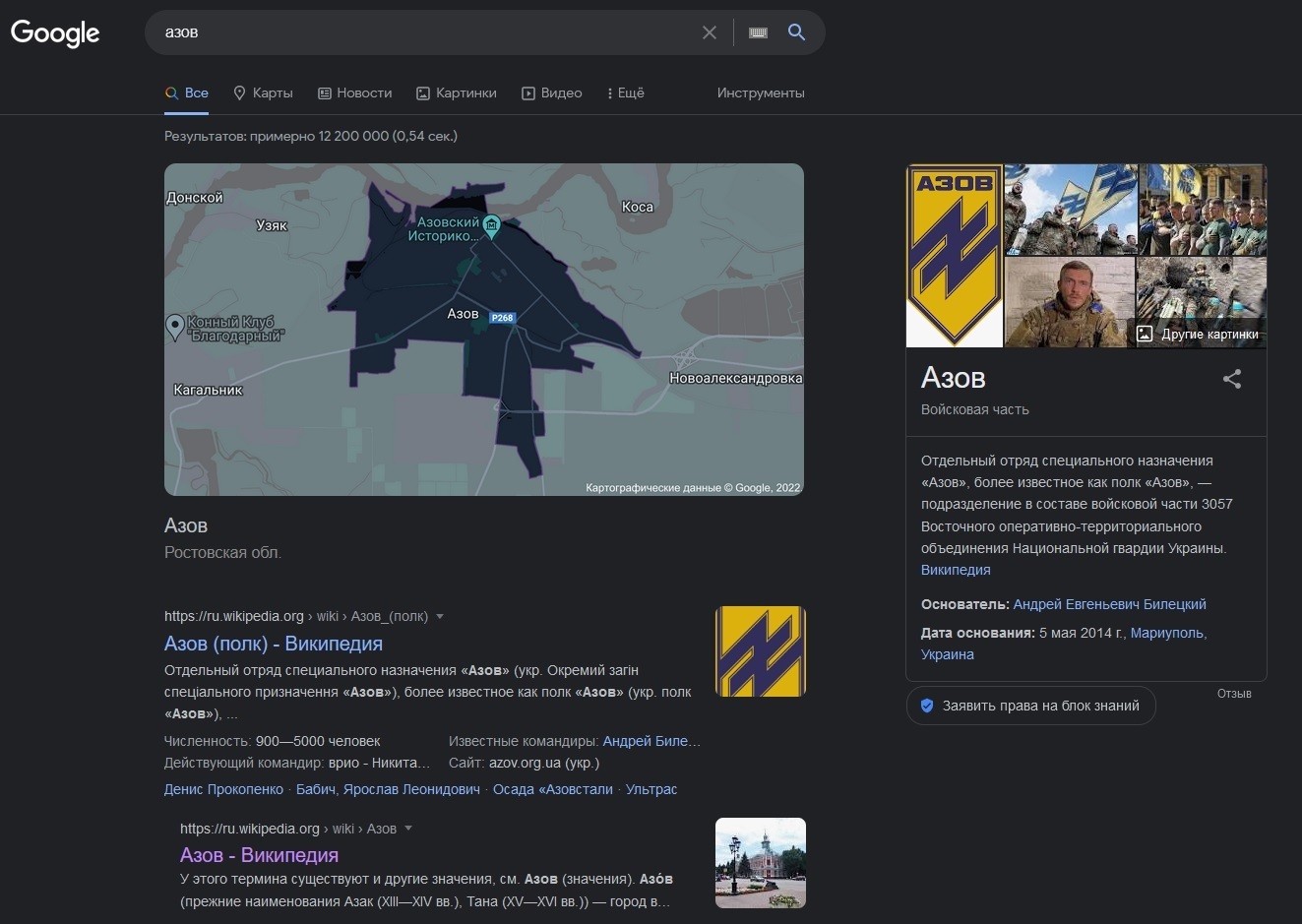Click Азовский Историко museum map pin

point(491,226)
